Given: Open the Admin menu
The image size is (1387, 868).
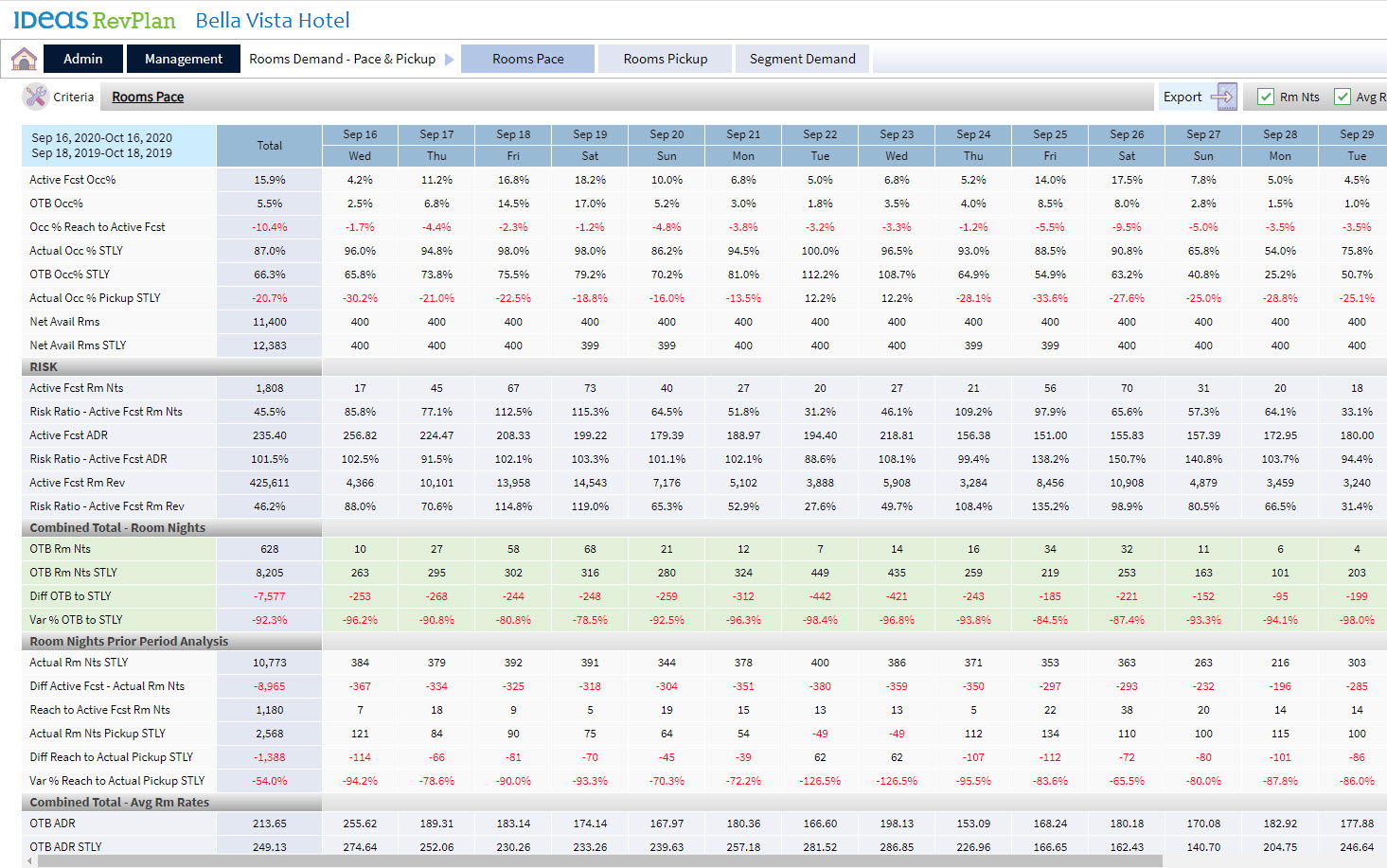Looking at the screenshot, I should click(x=83, y=59).
